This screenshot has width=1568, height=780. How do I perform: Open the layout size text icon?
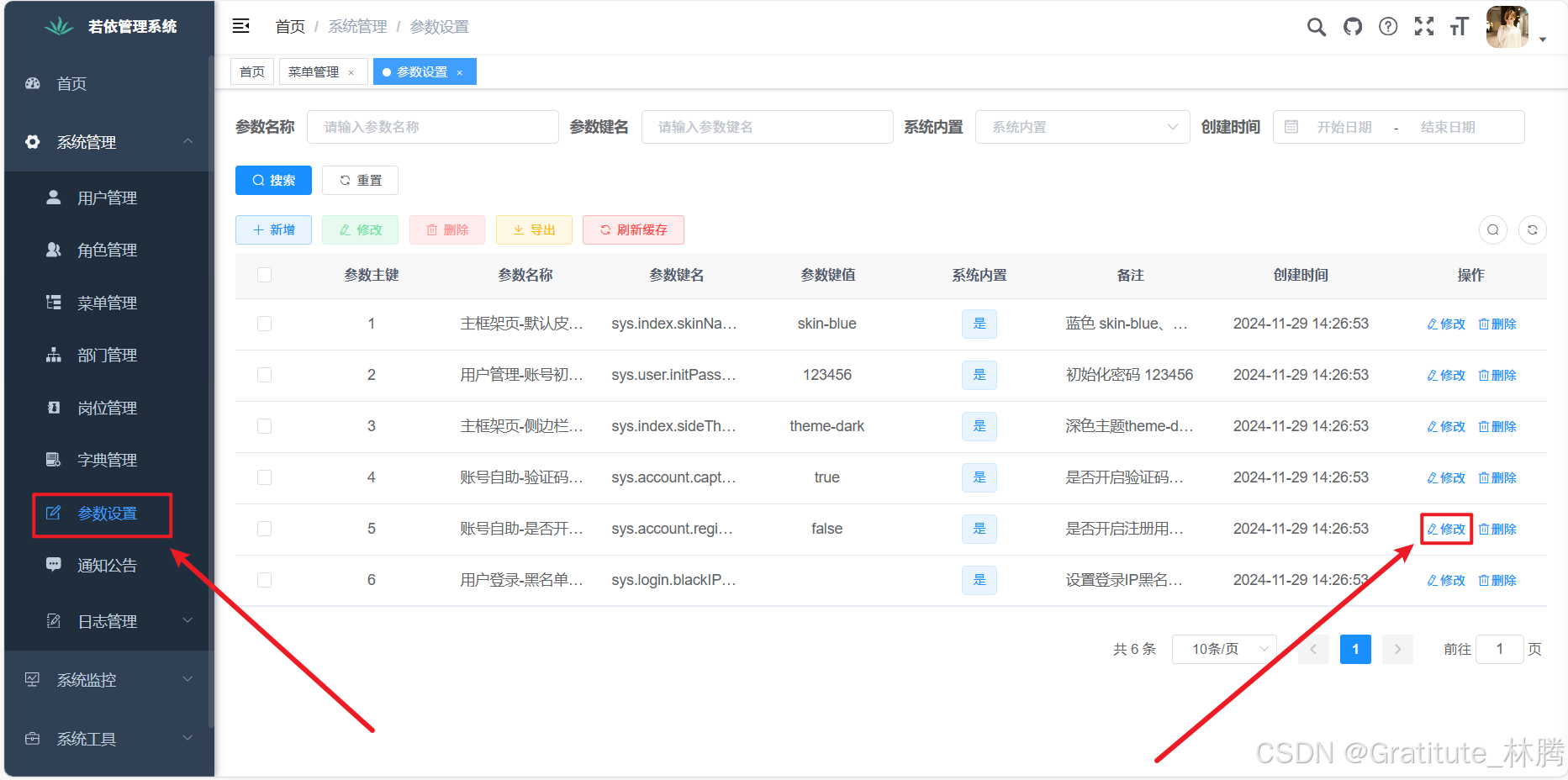(x=1460, y=27)
